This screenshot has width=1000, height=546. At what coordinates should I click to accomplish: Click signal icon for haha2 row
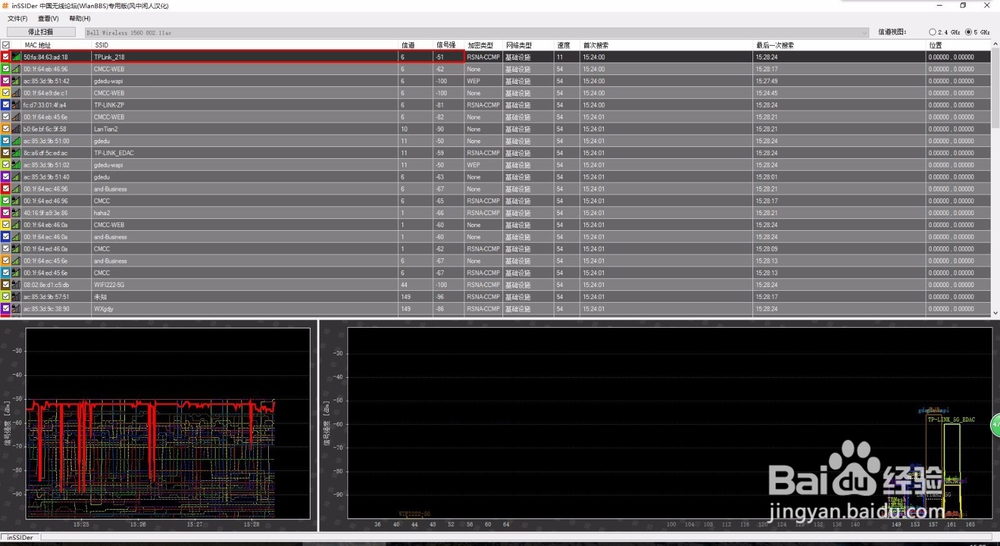(17, 213)
